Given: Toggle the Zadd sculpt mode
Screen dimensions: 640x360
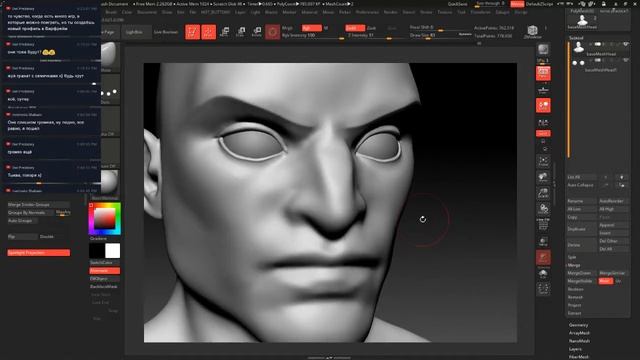Looking at the screenshot, I should 354,28.
